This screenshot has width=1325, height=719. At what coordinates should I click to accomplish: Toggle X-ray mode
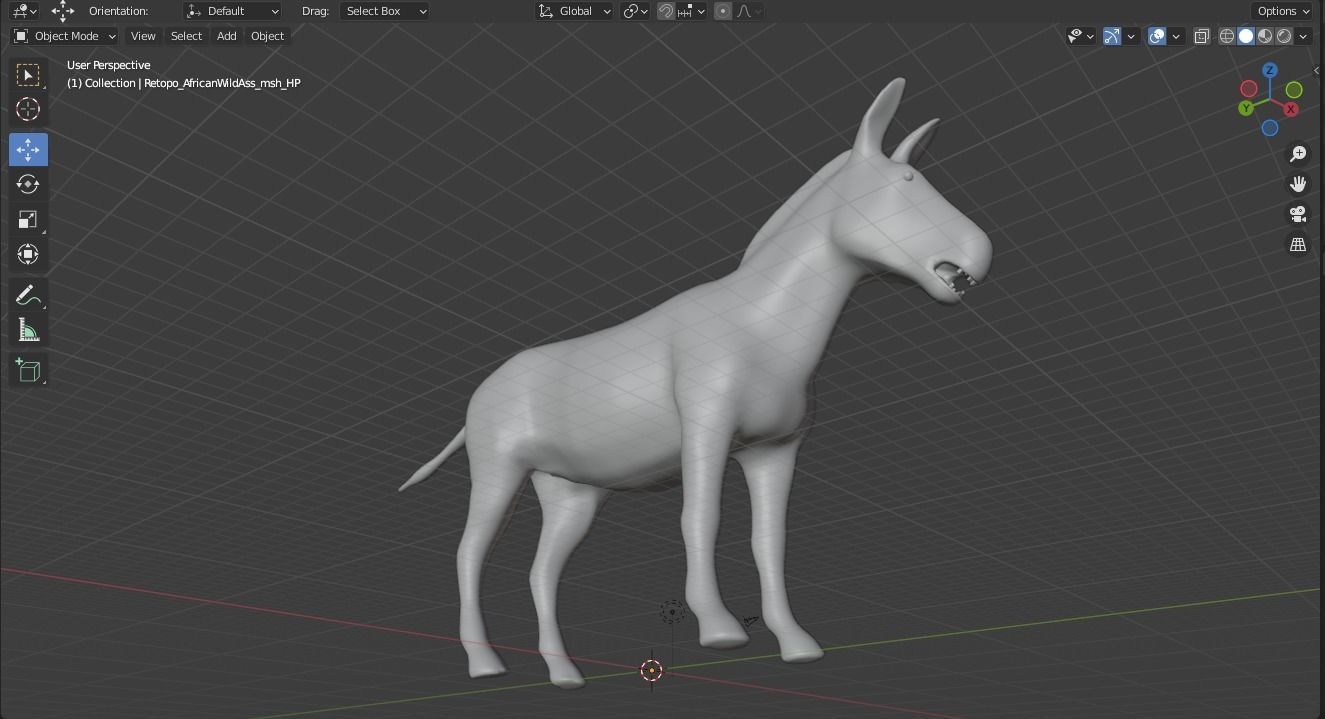pos(1201,36)
